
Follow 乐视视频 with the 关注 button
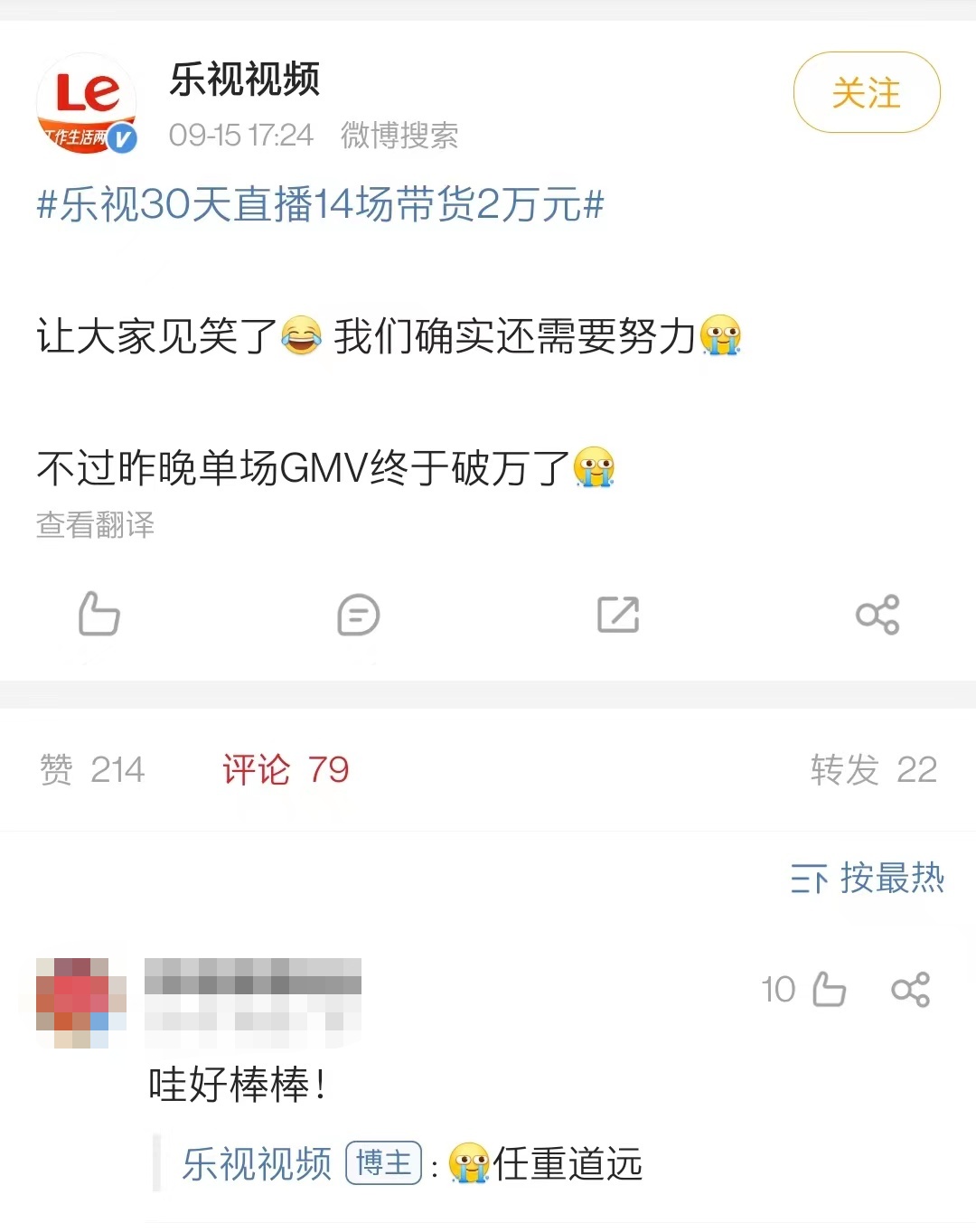point(867,92)
